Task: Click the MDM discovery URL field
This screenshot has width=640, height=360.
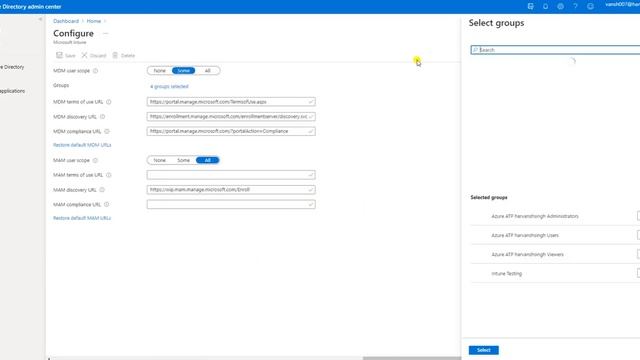Action: pos(231,117)
